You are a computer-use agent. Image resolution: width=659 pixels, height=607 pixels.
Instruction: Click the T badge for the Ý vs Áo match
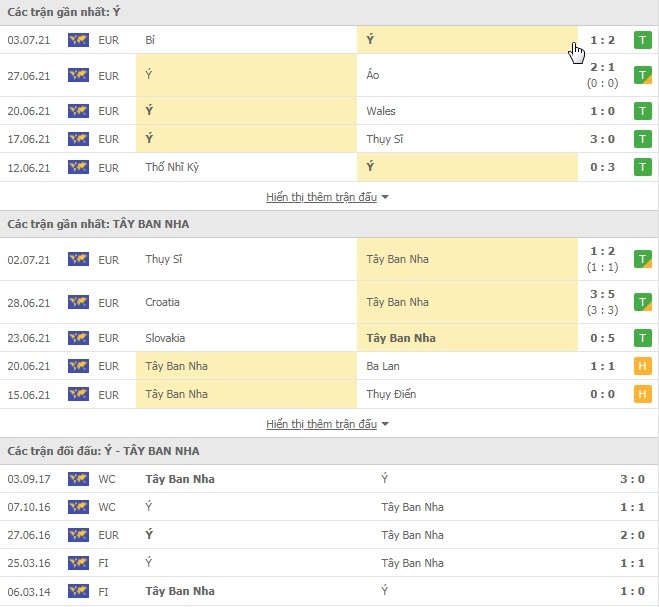[643, 75]
